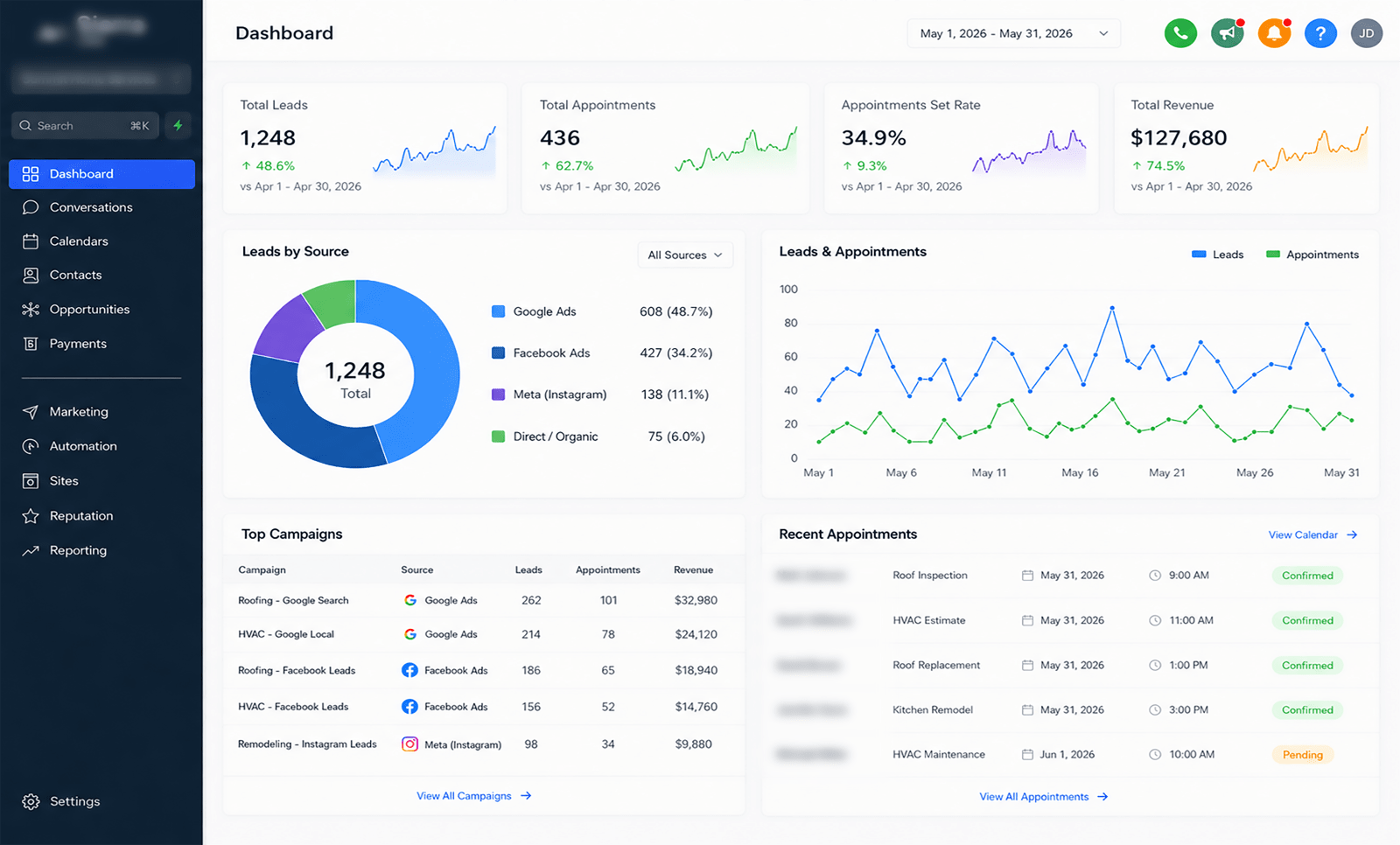Focus the sidebar Search field
Screen dimensions: 1400x845
point(86,125)
